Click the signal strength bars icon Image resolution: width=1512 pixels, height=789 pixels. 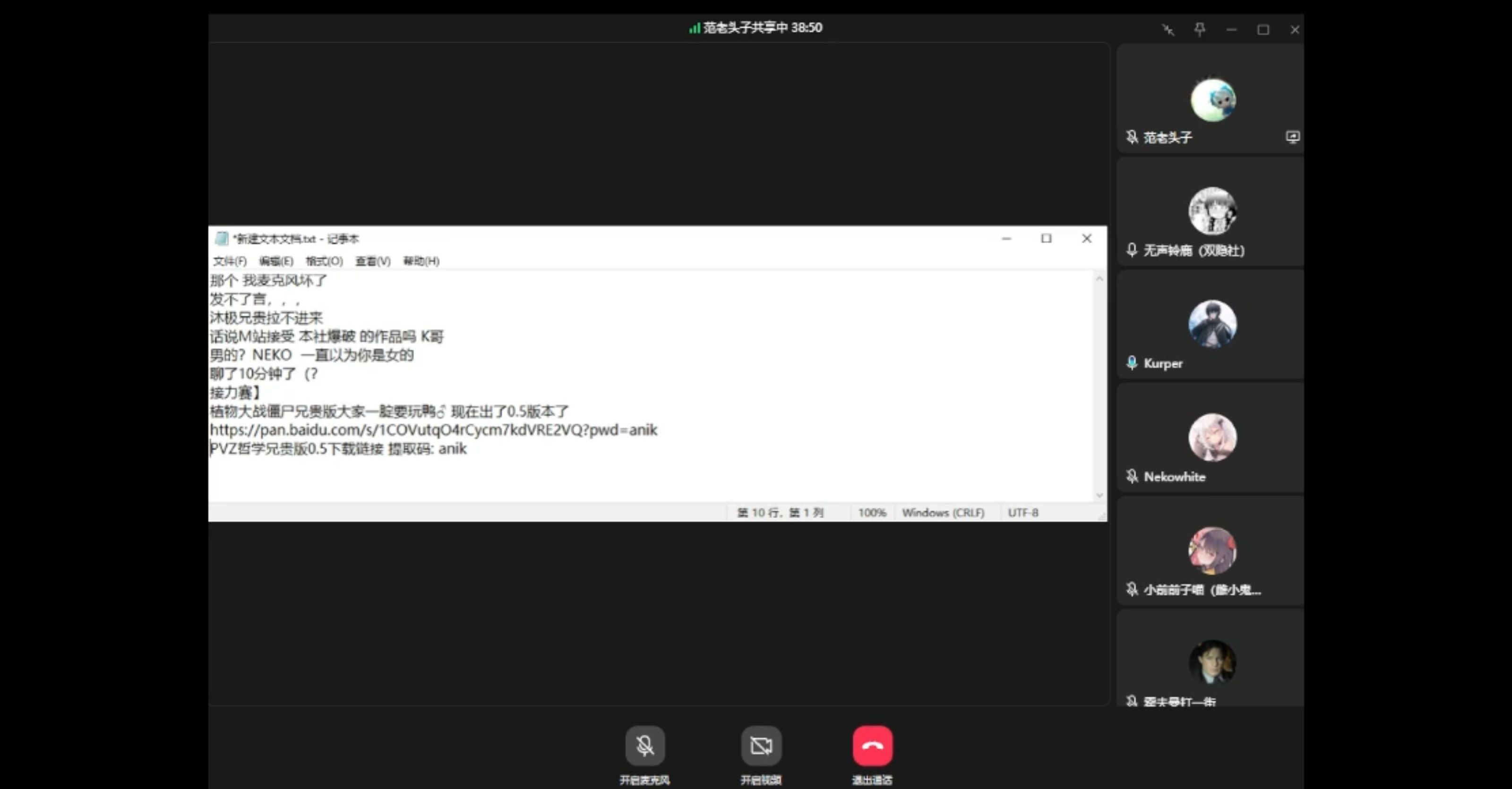695,28
